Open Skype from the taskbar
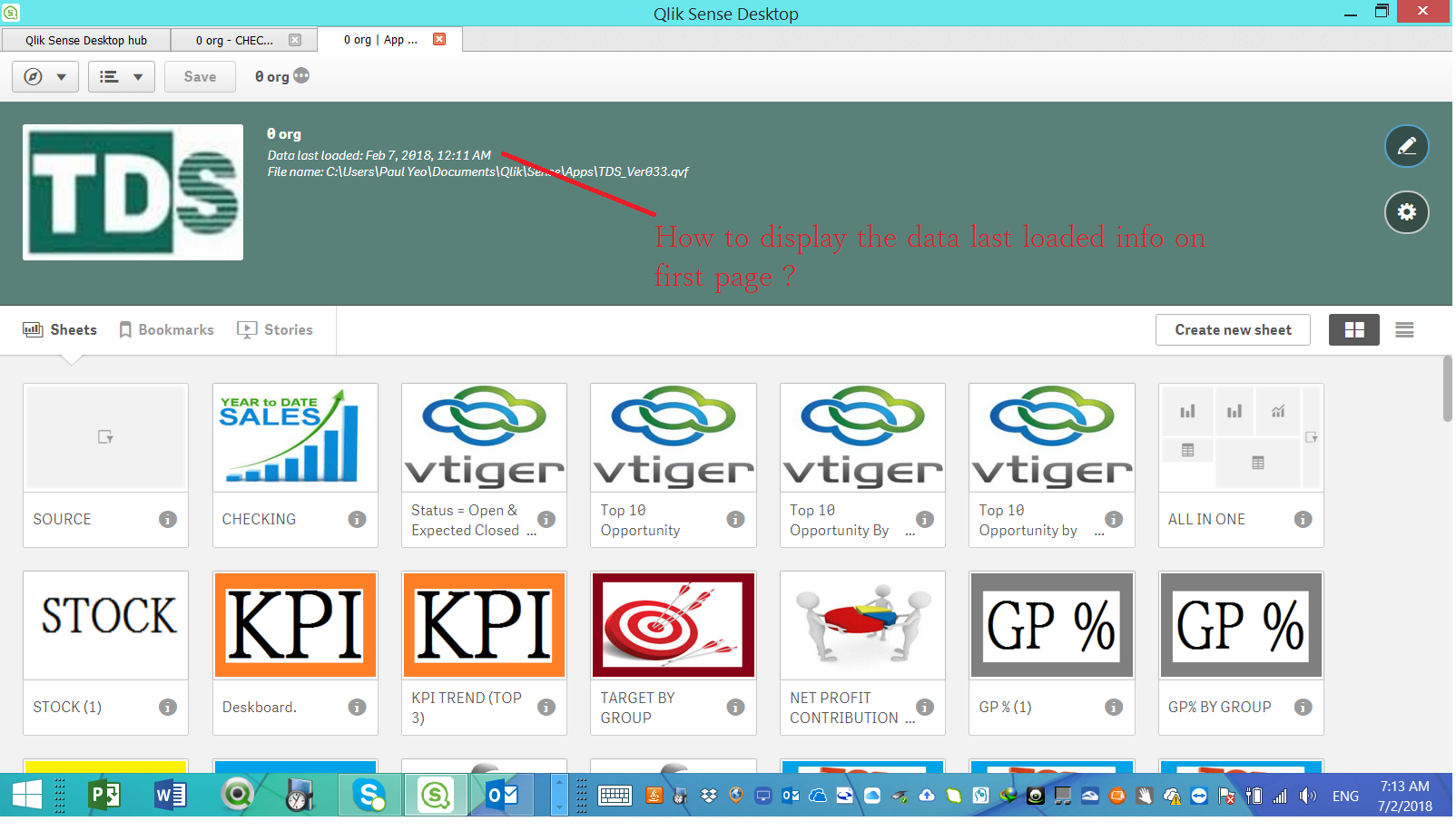 (x=370, y=796)
